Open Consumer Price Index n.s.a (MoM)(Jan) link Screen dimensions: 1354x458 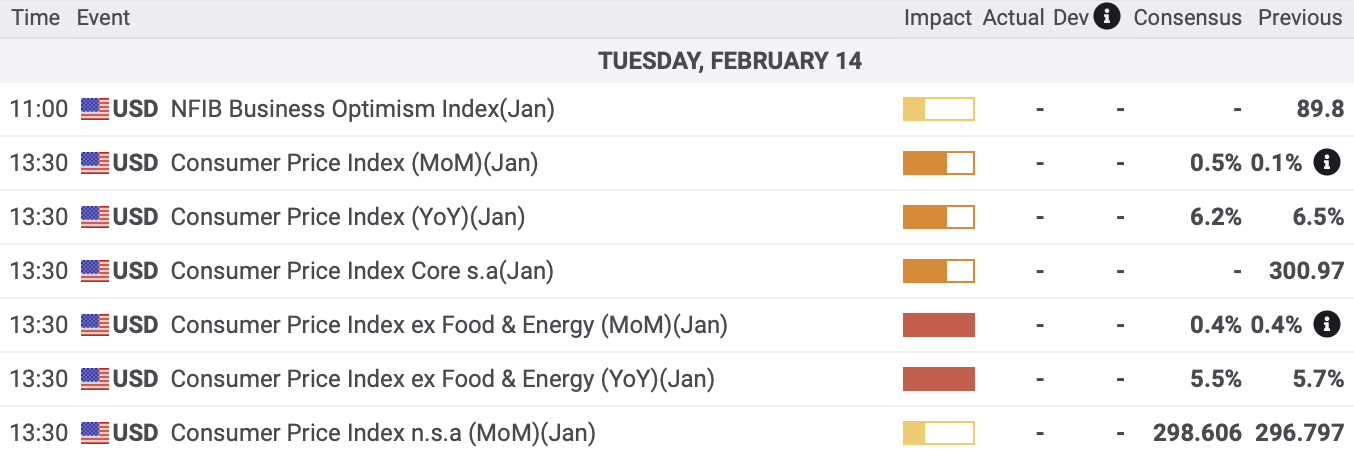point(383,433)
